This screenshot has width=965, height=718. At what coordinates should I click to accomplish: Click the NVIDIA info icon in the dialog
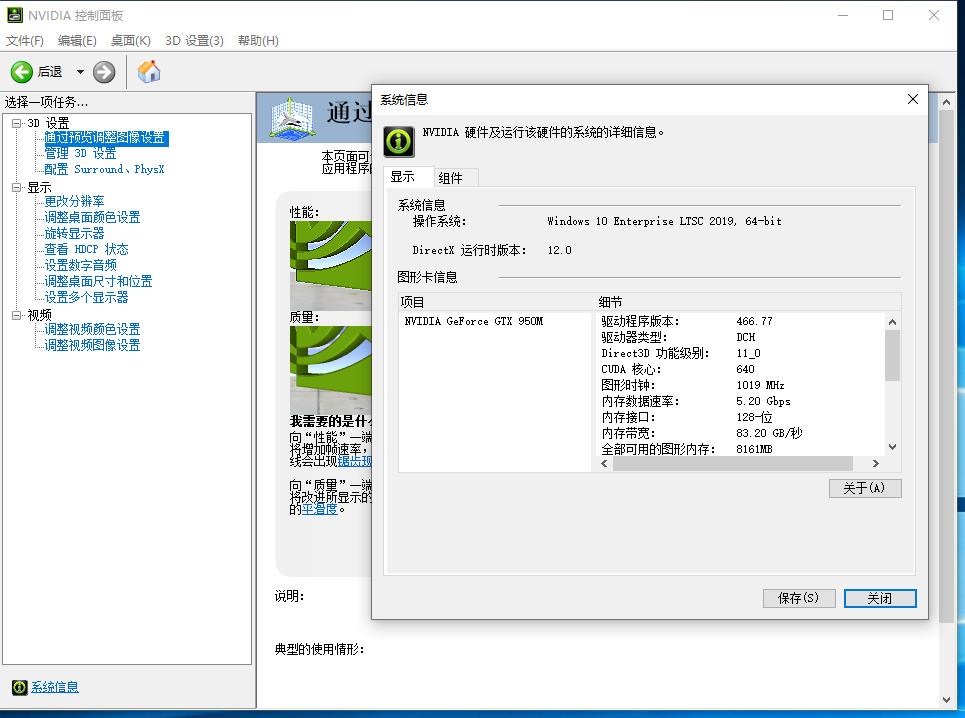(x=397, y=142)
